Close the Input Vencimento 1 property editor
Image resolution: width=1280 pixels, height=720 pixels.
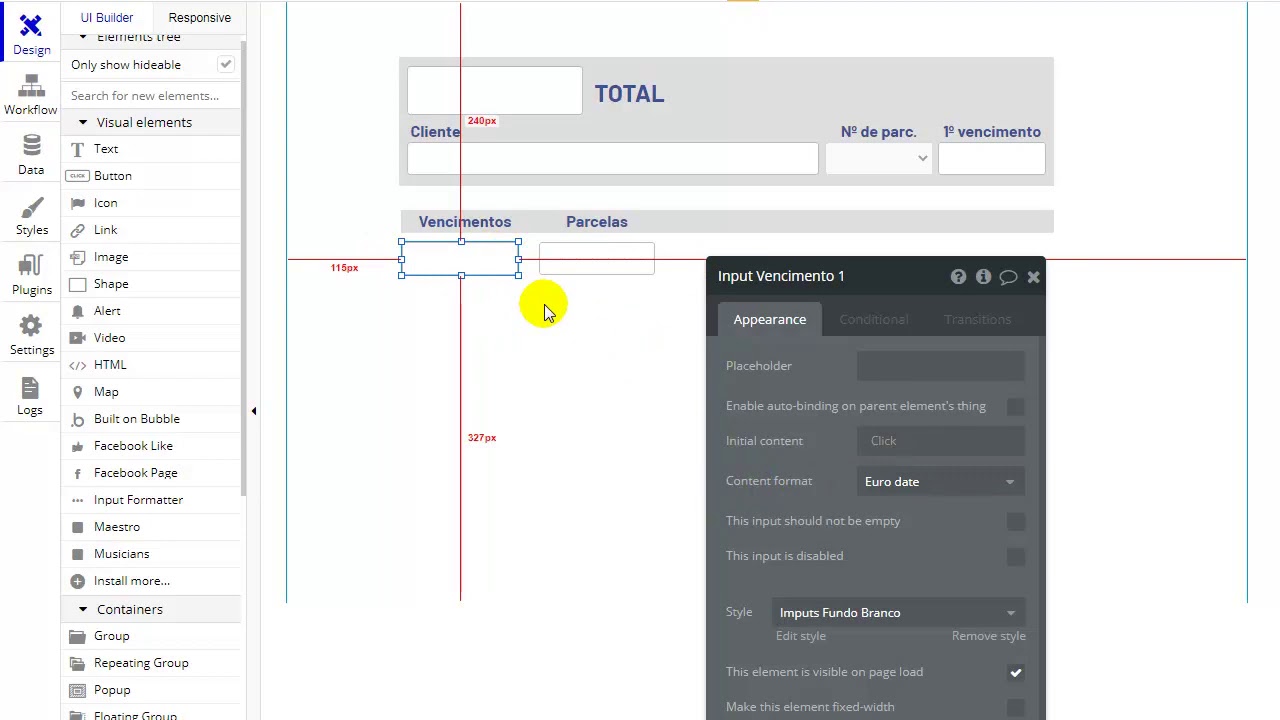point(1033,276)
